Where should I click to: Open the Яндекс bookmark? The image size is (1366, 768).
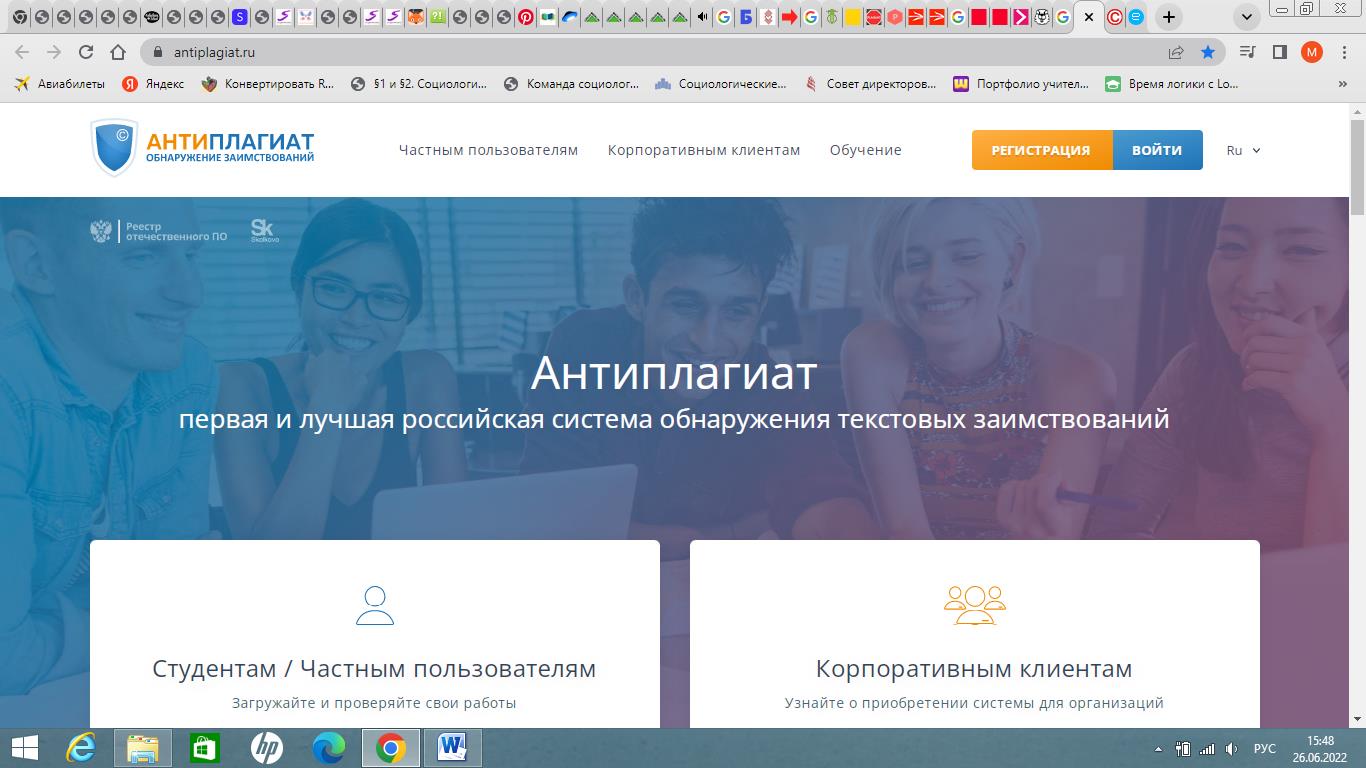point(153,84)
